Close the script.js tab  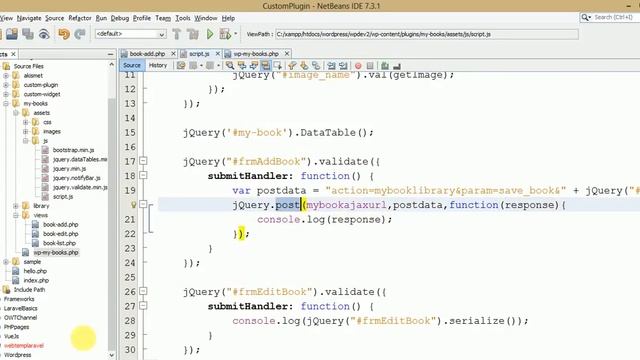(218, 53)
